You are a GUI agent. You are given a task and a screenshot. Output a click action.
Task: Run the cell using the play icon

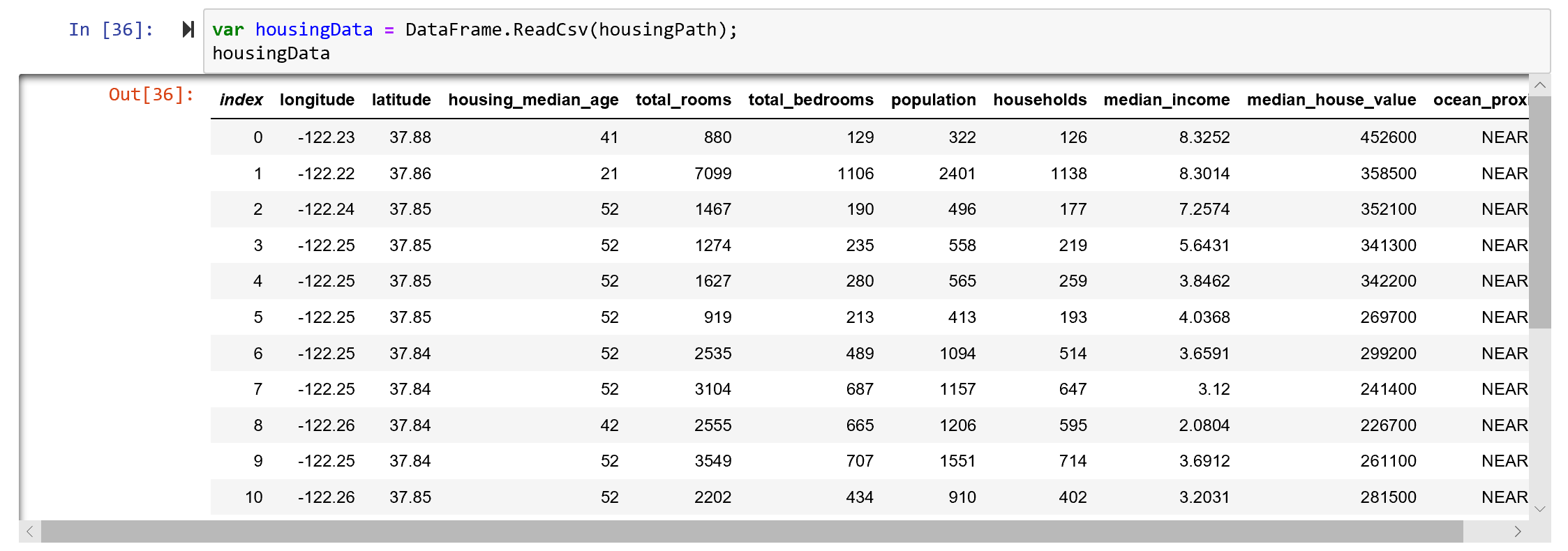(187, 29)
